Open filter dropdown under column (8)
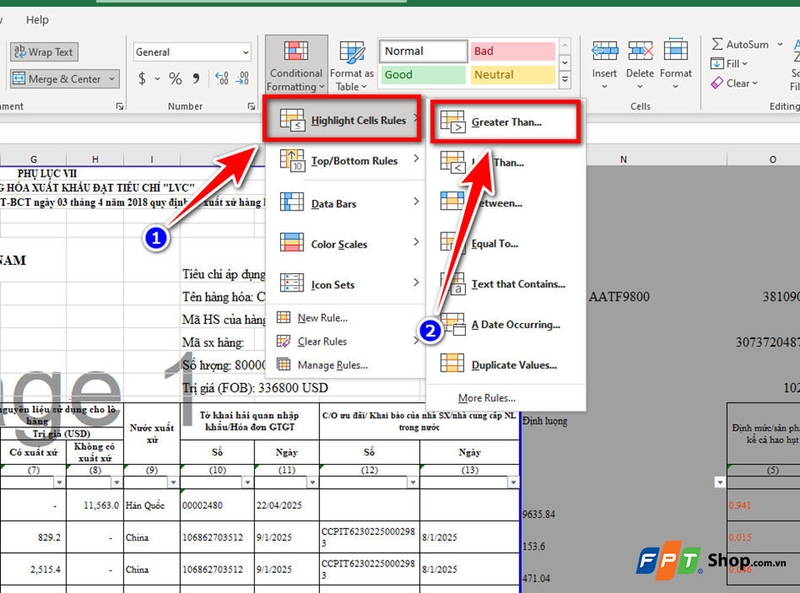800x593 pixels. (117, 482)
